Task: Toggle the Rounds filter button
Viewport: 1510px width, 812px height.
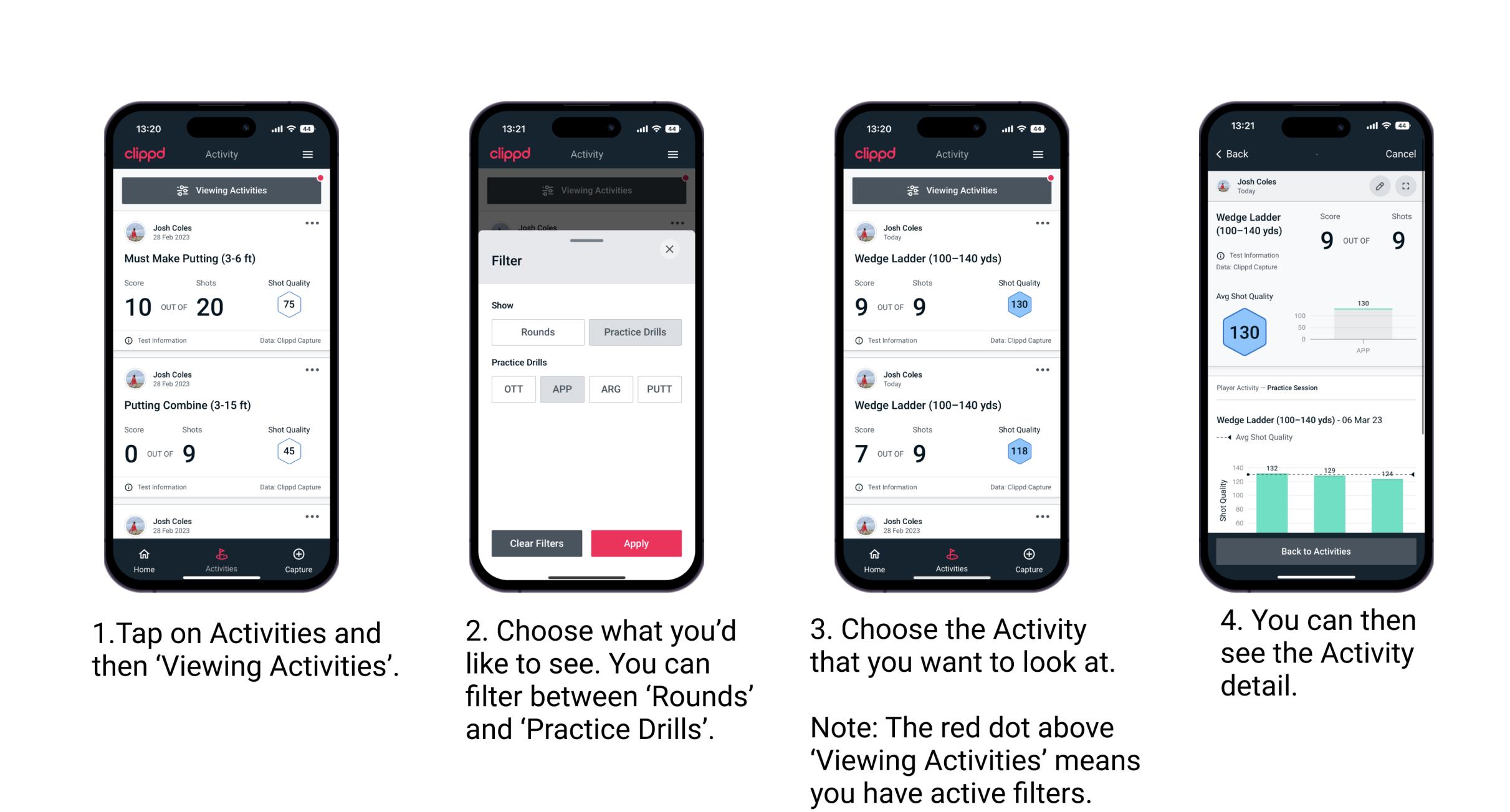Action: [538, 332]
